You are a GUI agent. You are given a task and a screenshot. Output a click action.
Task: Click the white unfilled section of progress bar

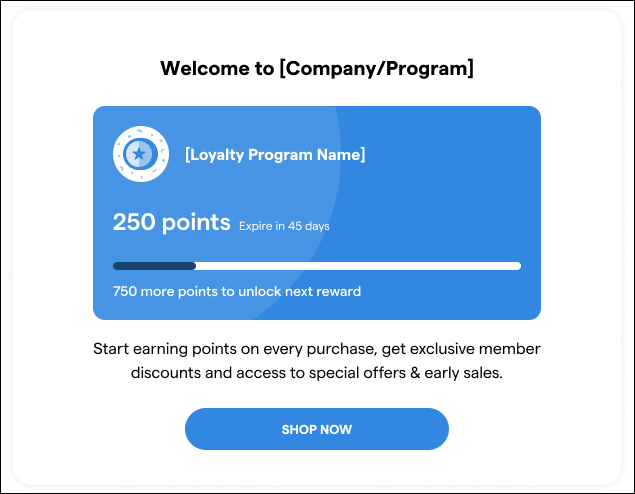(358, 266)
